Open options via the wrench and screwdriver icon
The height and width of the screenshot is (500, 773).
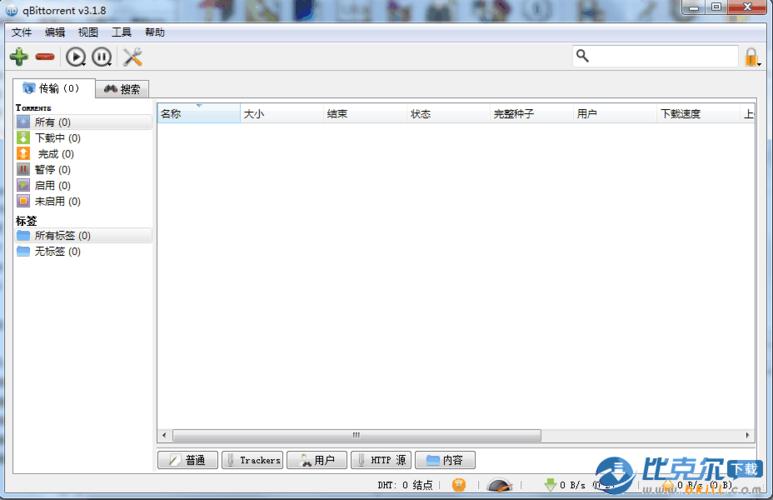[x=133, y=57]
